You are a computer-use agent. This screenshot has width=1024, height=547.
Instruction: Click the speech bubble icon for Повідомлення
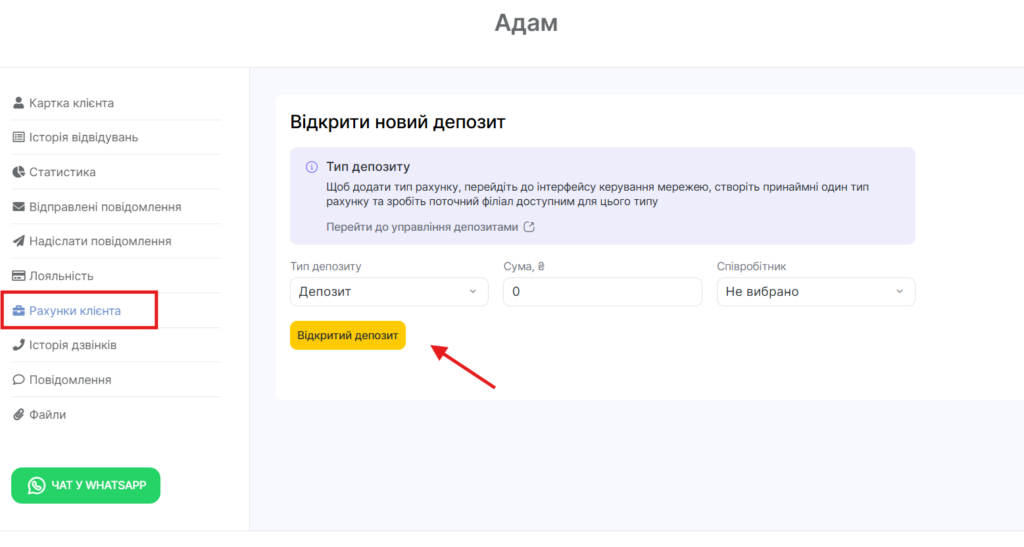click(18, 380)
